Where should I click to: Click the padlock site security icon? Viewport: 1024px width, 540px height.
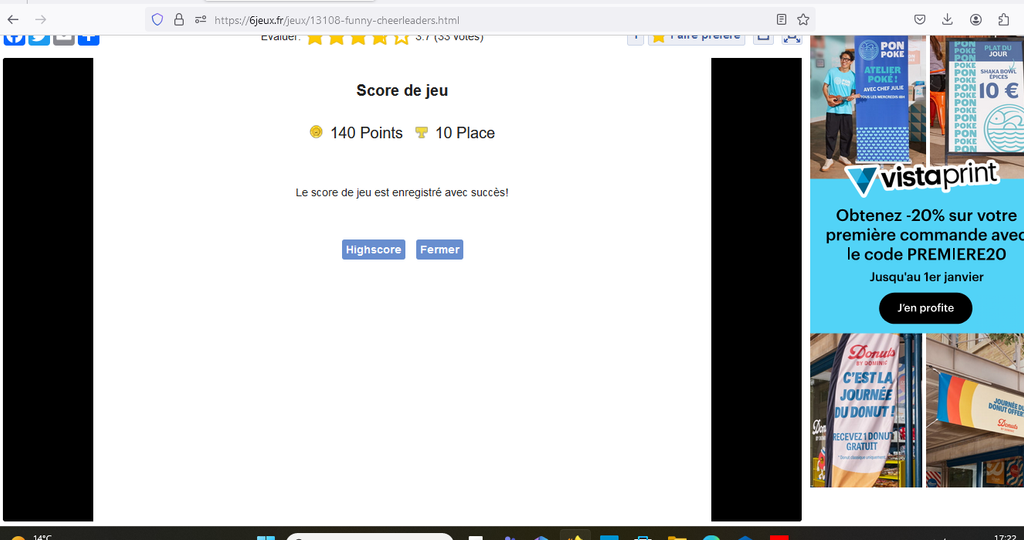(x=179, y=19)
